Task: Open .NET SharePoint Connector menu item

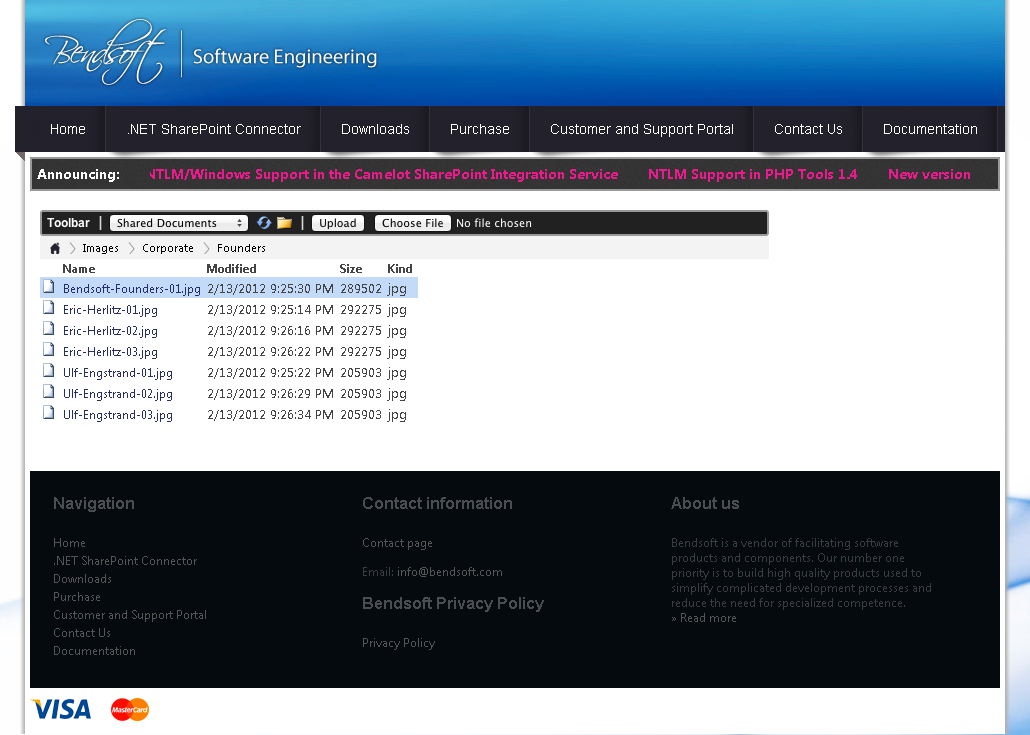Action: pyautogui.click(x=213, y=129)
